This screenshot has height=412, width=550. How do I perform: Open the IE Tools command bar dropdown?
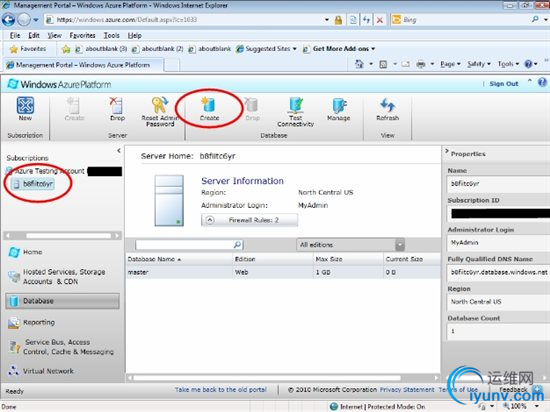[508, 64]
